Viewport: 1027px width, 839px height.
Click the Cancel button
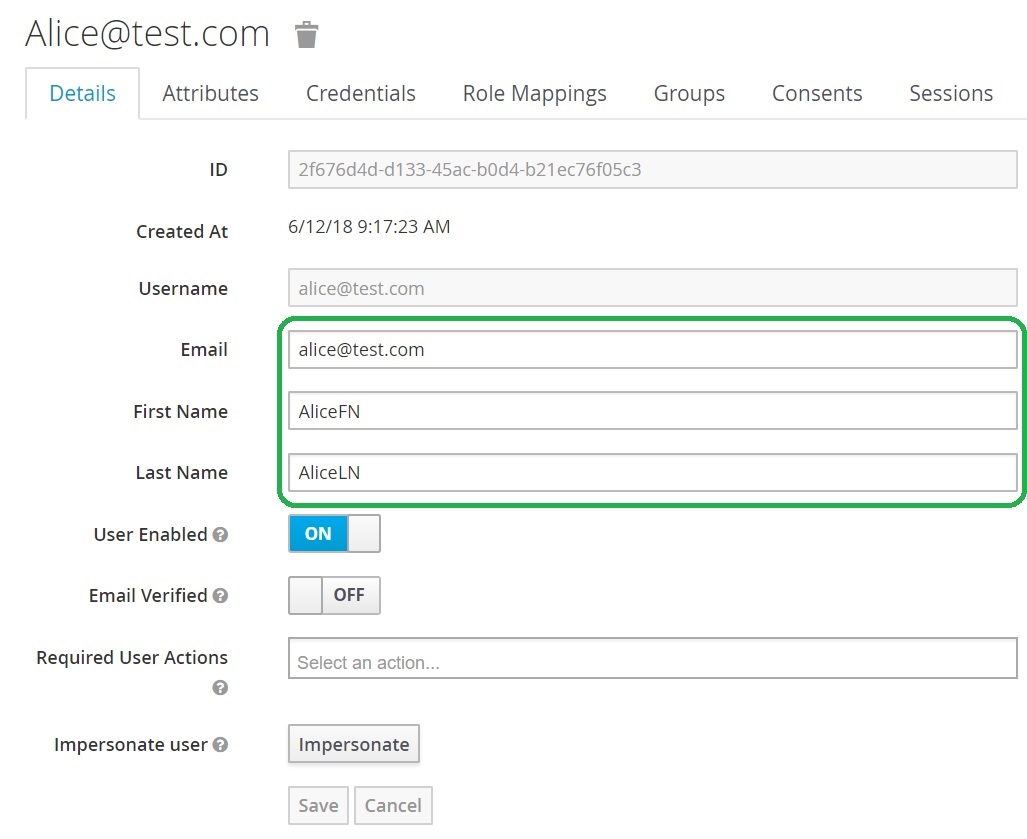[x=393, y=806]
